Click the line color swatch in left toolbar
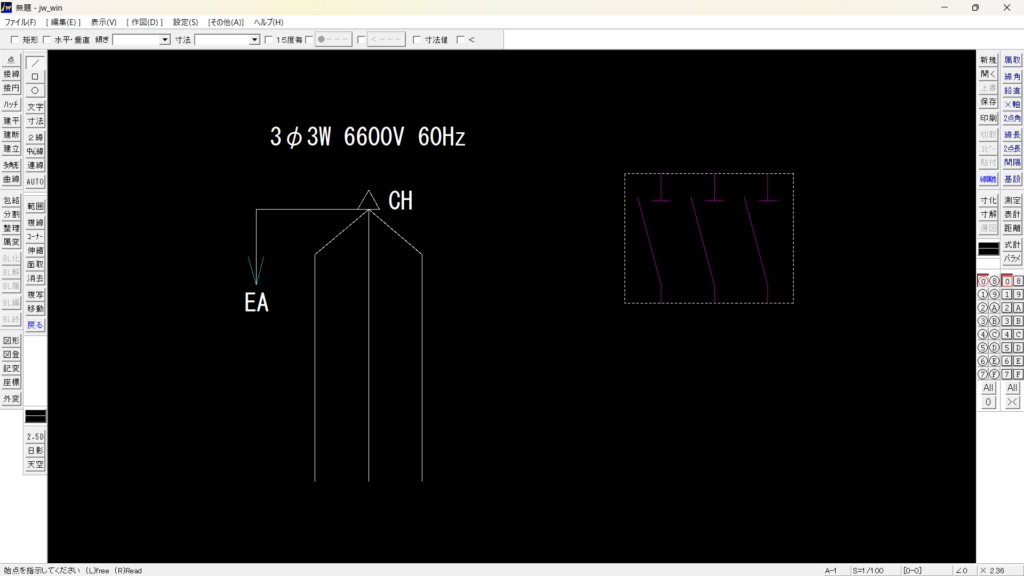This screenshot has height=576, width=1024. click(35, 415)
